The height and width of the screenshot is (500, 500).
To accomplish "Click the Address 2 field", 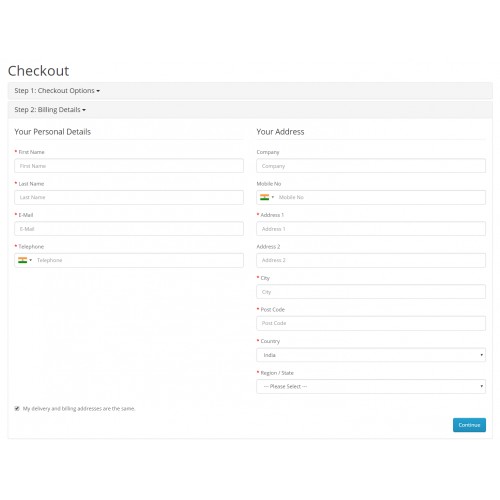I will (x=371, y=260).
